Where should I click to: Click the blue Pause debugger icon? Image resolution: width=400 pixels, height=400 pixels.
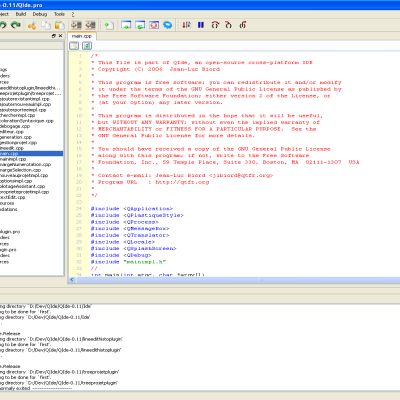(201, 25)
